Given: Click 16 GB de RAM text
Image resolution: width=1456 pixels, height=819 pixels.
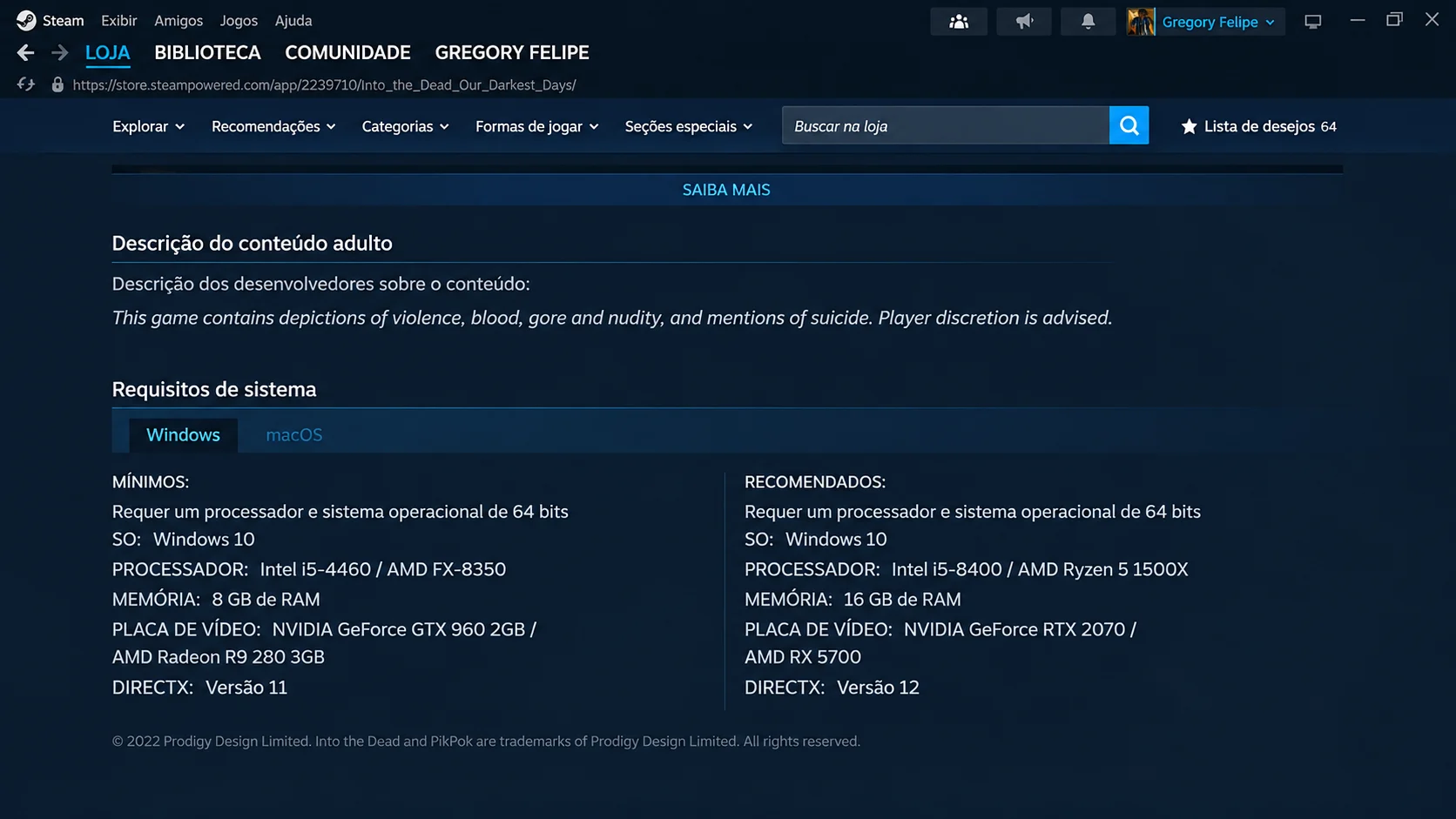Looking at the screenshot, I should pos(902,600).
